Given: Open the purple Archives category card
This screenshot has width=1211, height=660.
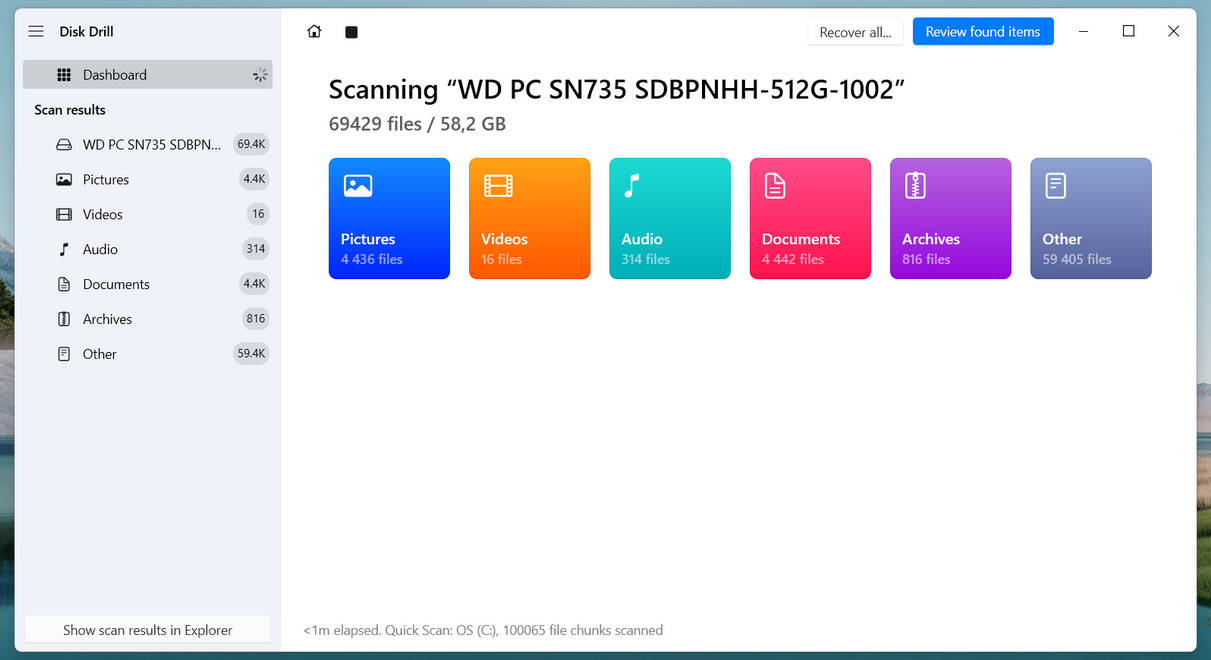Looking at the screenshot, I should 950,218.
